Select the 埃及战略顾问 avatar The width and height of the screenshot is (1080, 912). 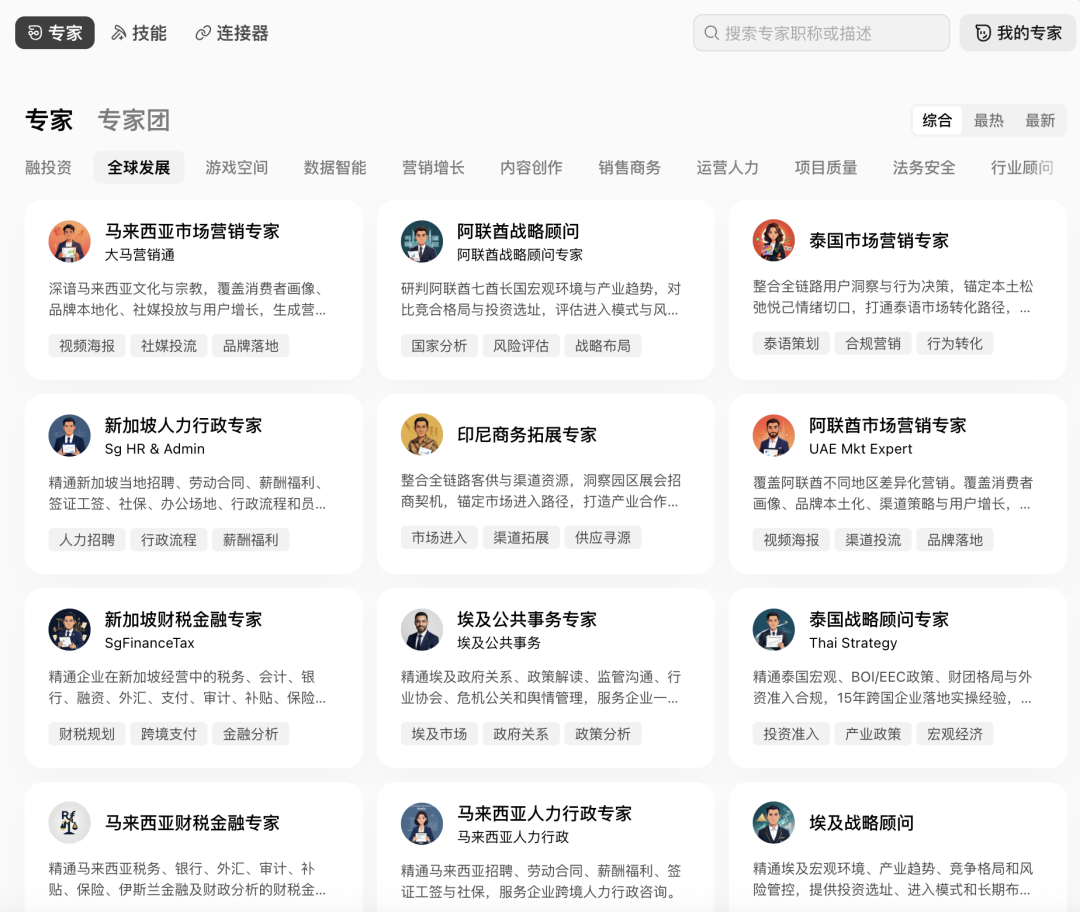[774, 822]
